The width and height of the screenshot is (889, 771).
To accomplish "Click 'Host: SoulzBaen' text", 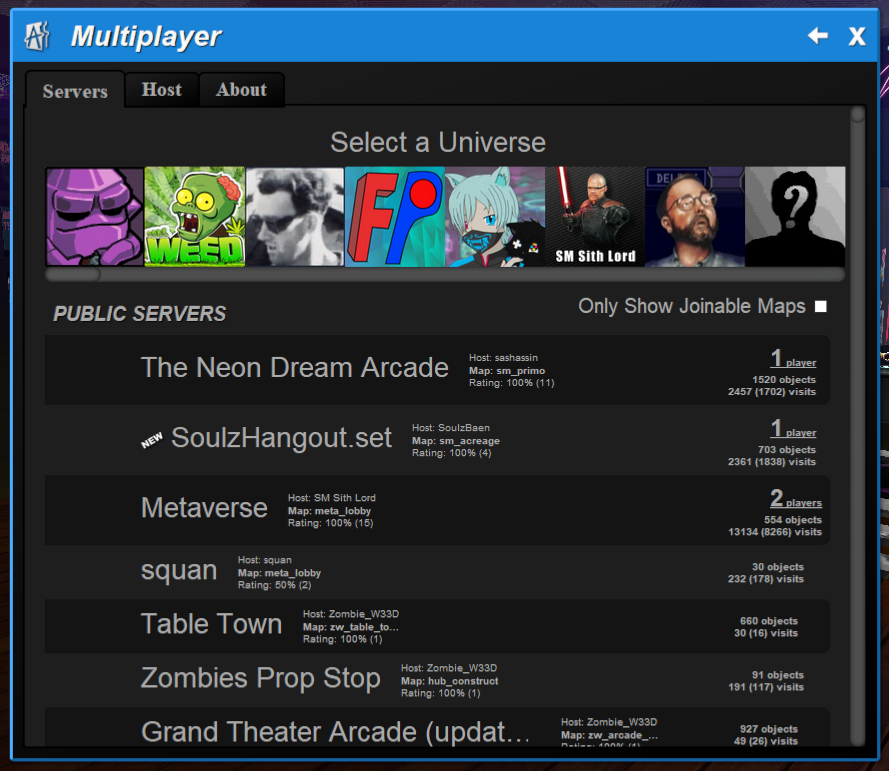I will coord(451,428).
